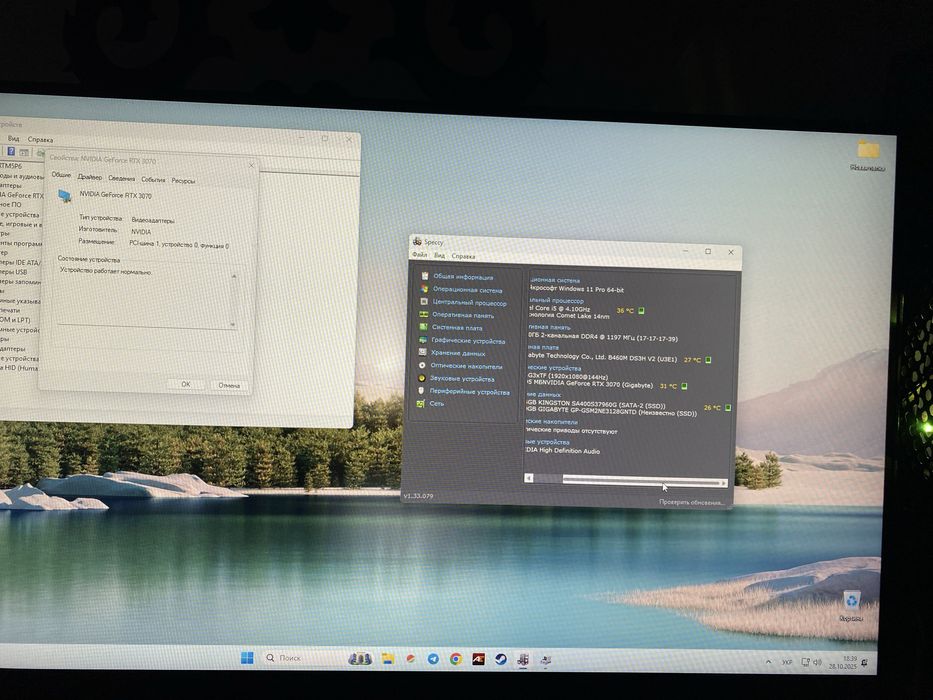
Task: Click the left arrow of Speccy's horizontal scrollbar
Action: [x=528, y=478]
